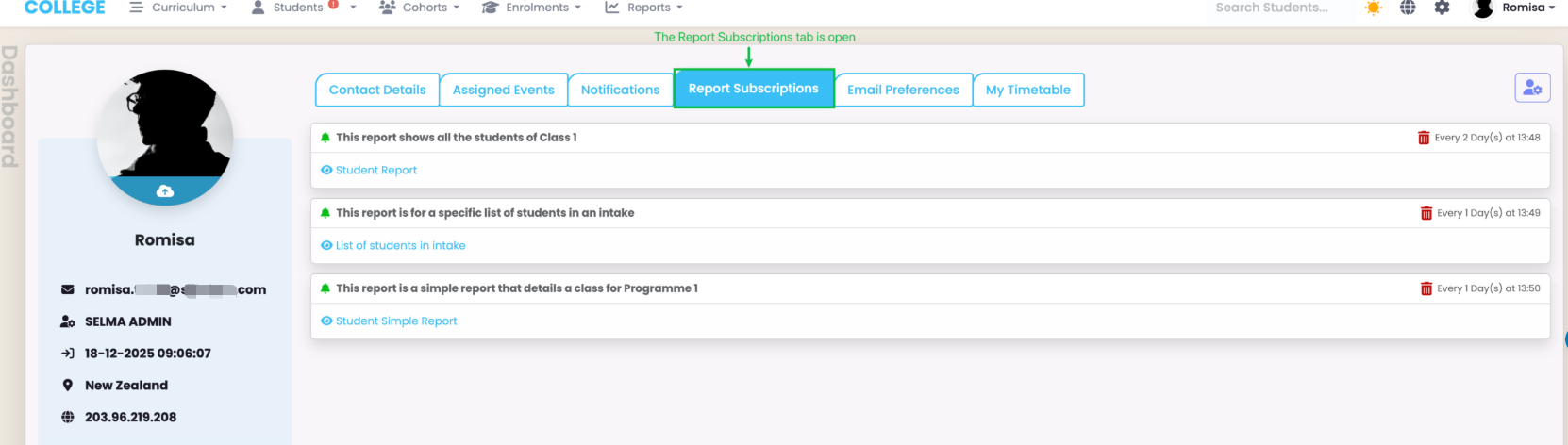Image resolution: width=1568 pixels, height=445 pixels.
Task: Expand the Curriculum dropdown menu
Action: [179, 8]
